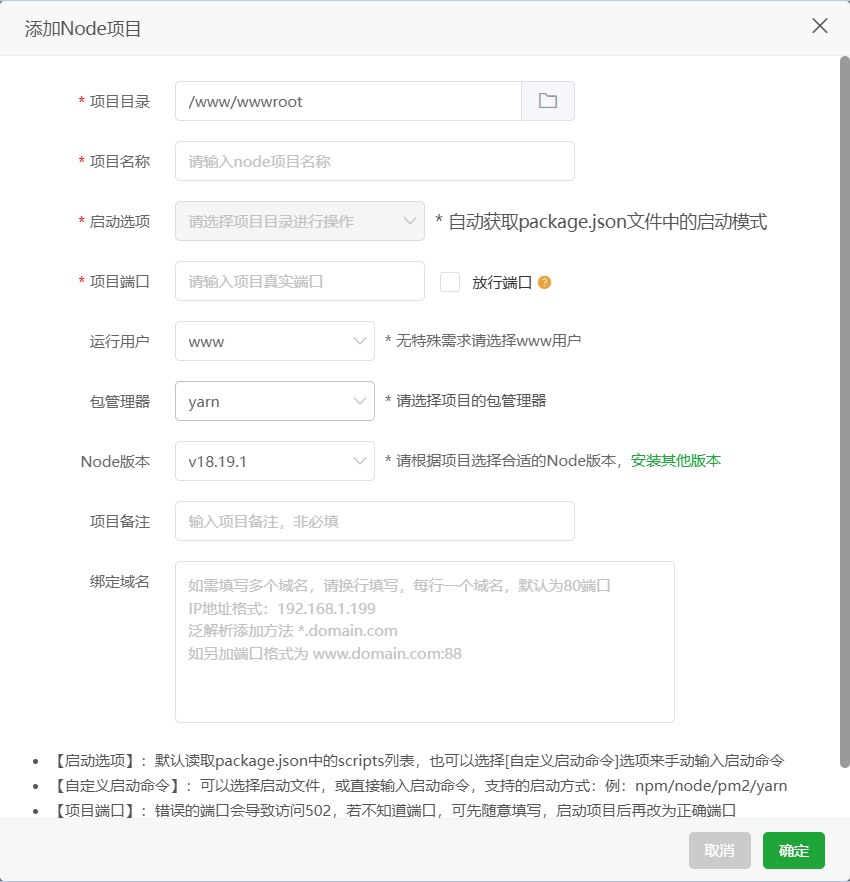Enable the 放行端口 checkbox
The width and height of the screenshot is (850, 882).
(450, 282)
